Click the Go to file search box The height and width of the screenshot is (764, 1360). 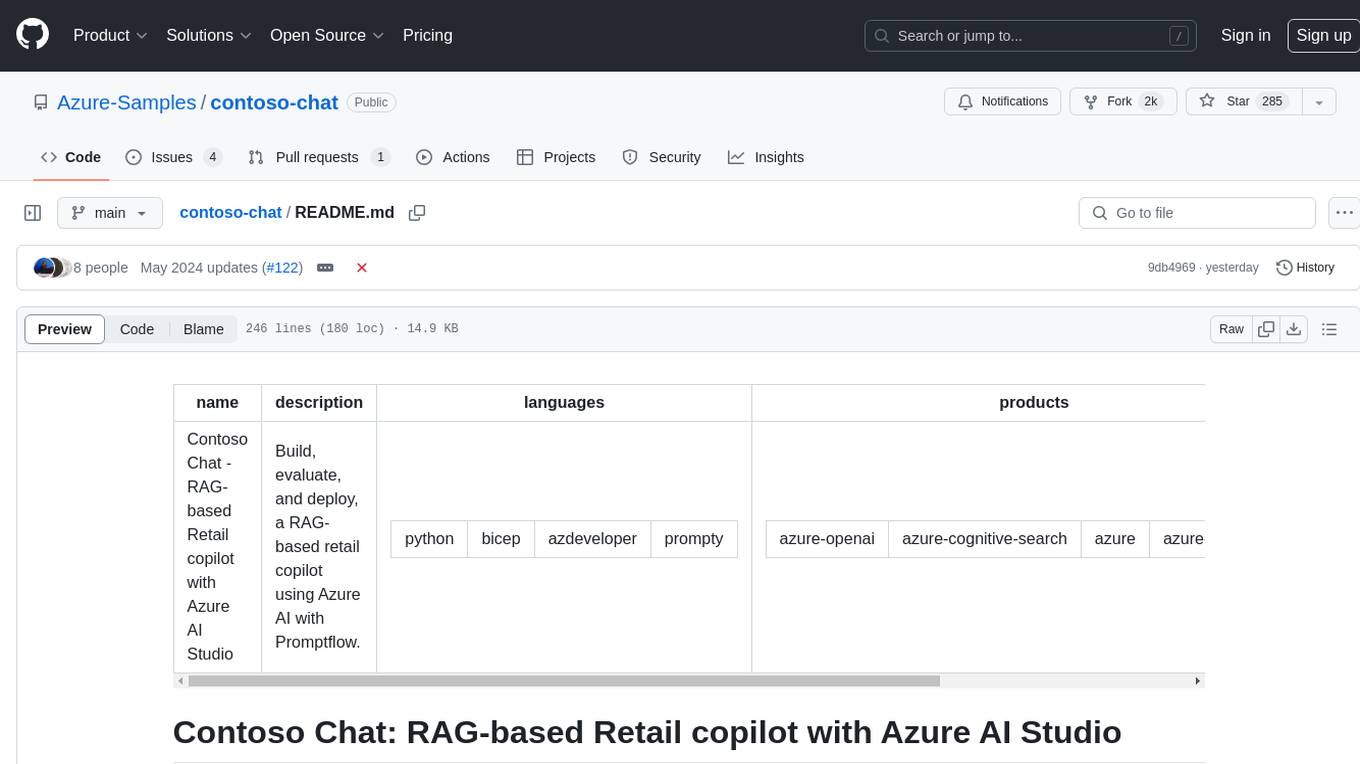(1197, 213)
